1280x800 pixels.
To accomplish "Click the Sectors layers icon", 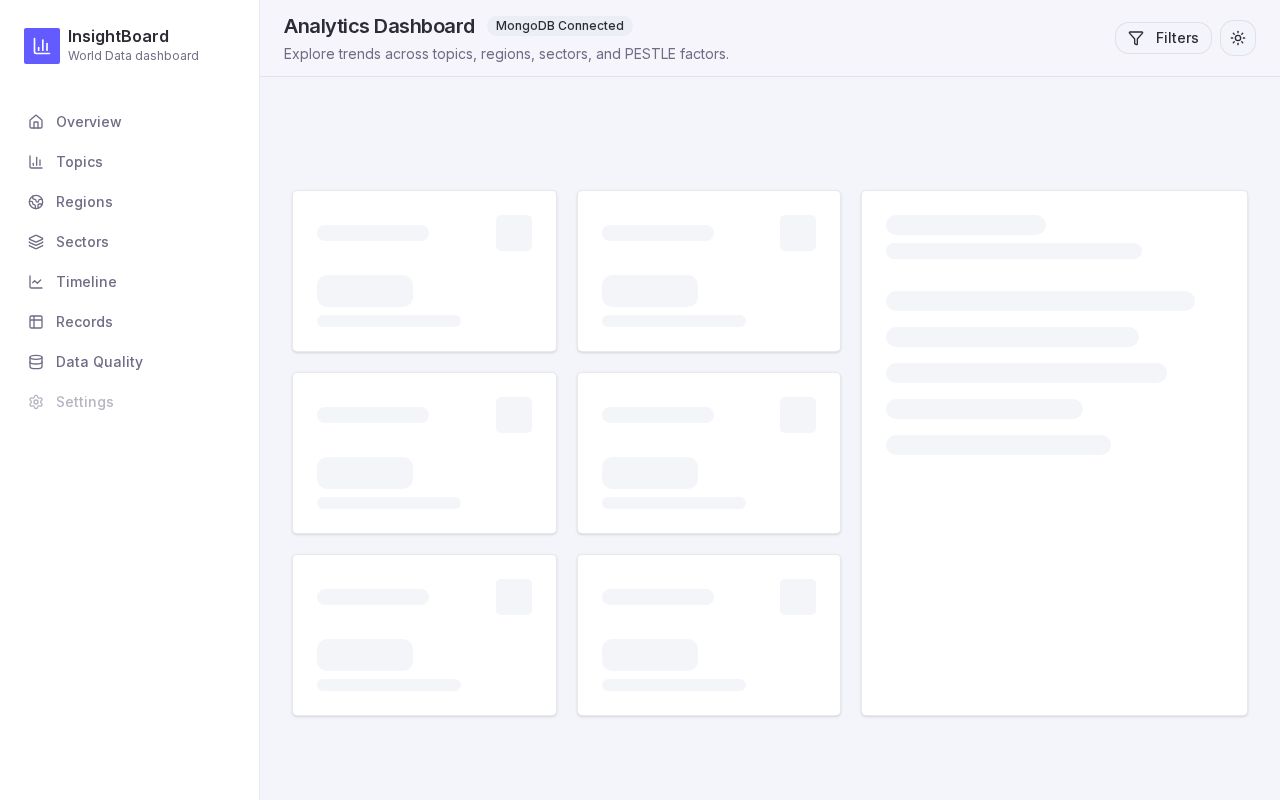I will pyautogui.click(x=36, y=242).
